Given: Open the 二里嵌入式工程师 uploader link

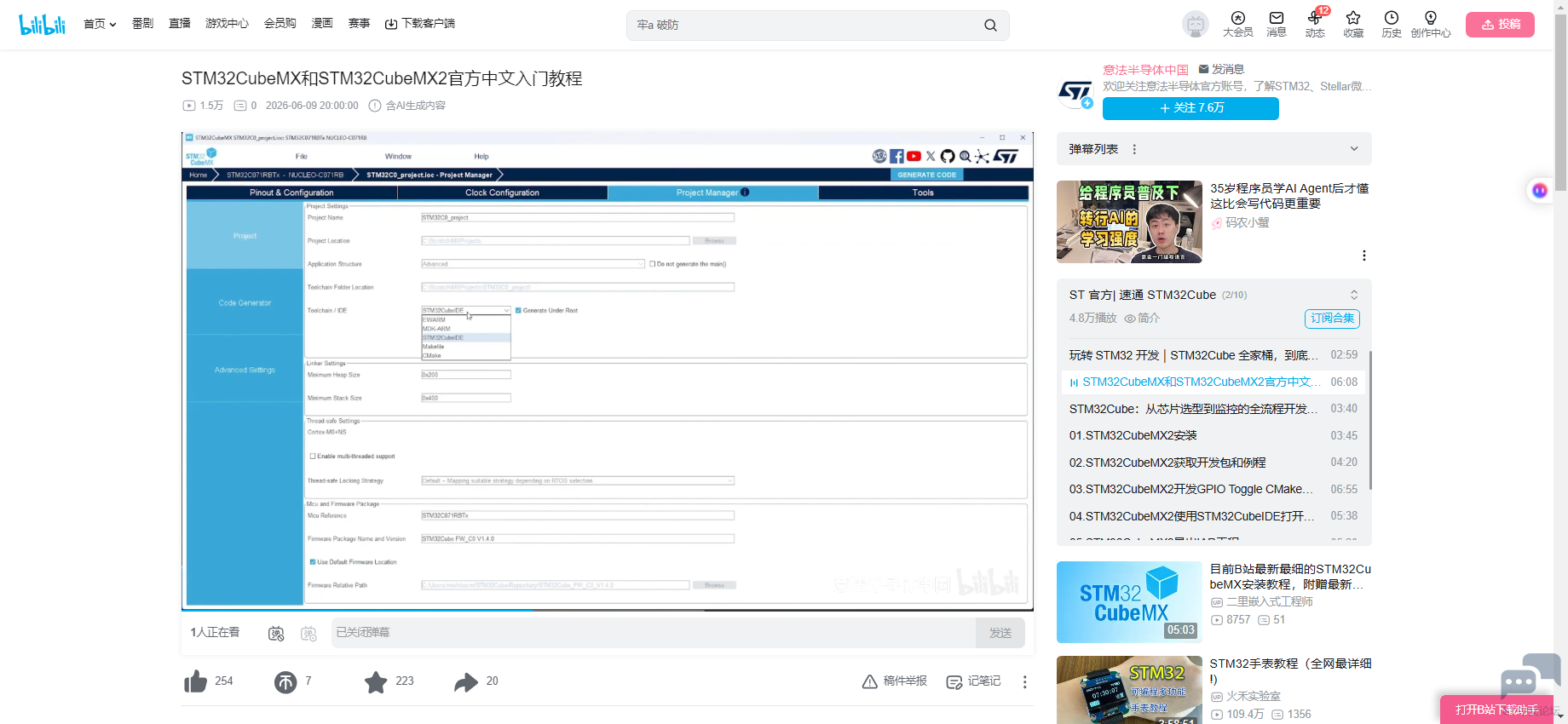Looking at the screenshot, I should pos(1270,602).
